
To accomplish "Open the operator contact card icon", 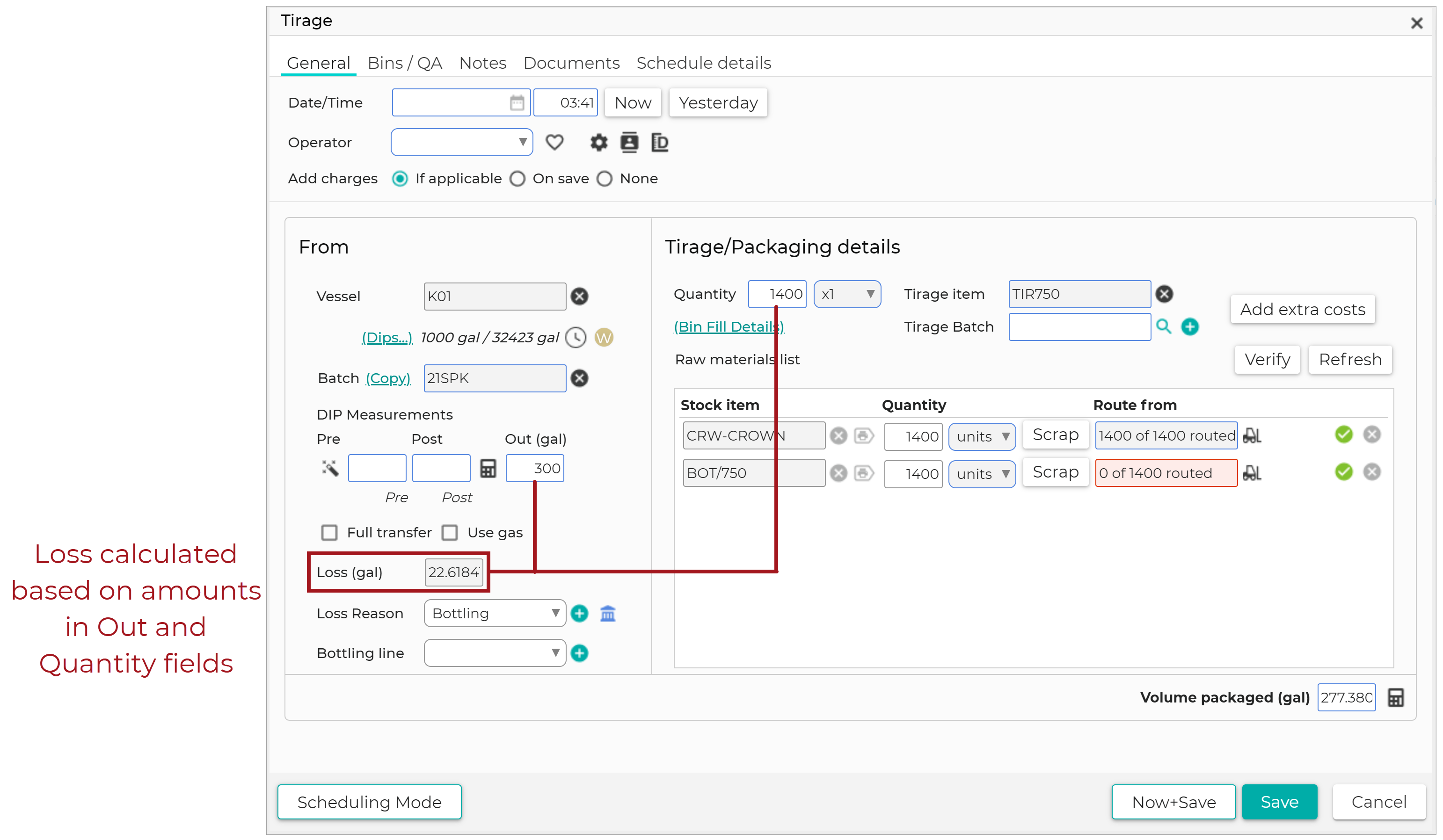I will click(x=629, y=143).
